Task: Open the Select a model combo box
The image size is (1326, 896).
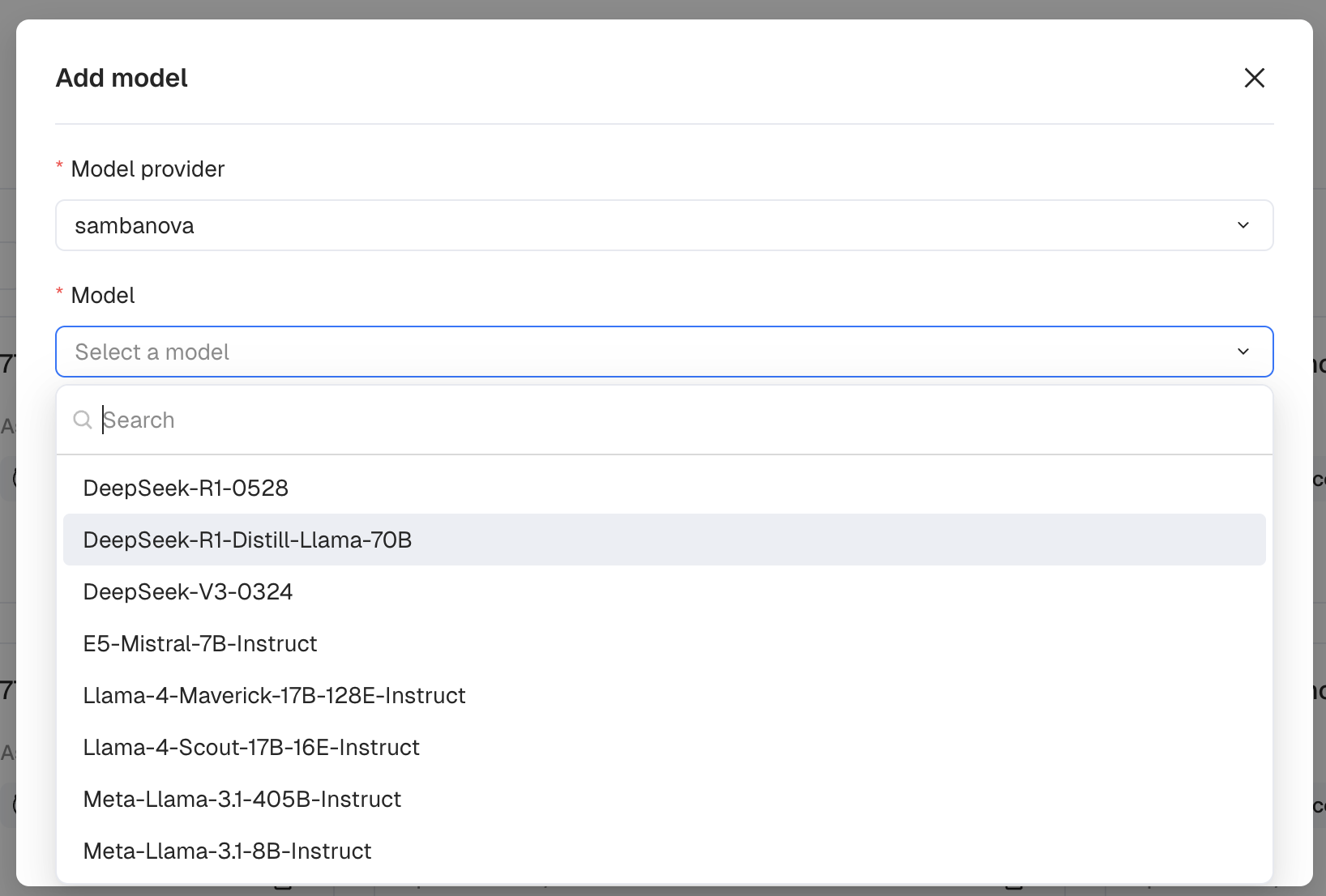Action: (664, 352)
